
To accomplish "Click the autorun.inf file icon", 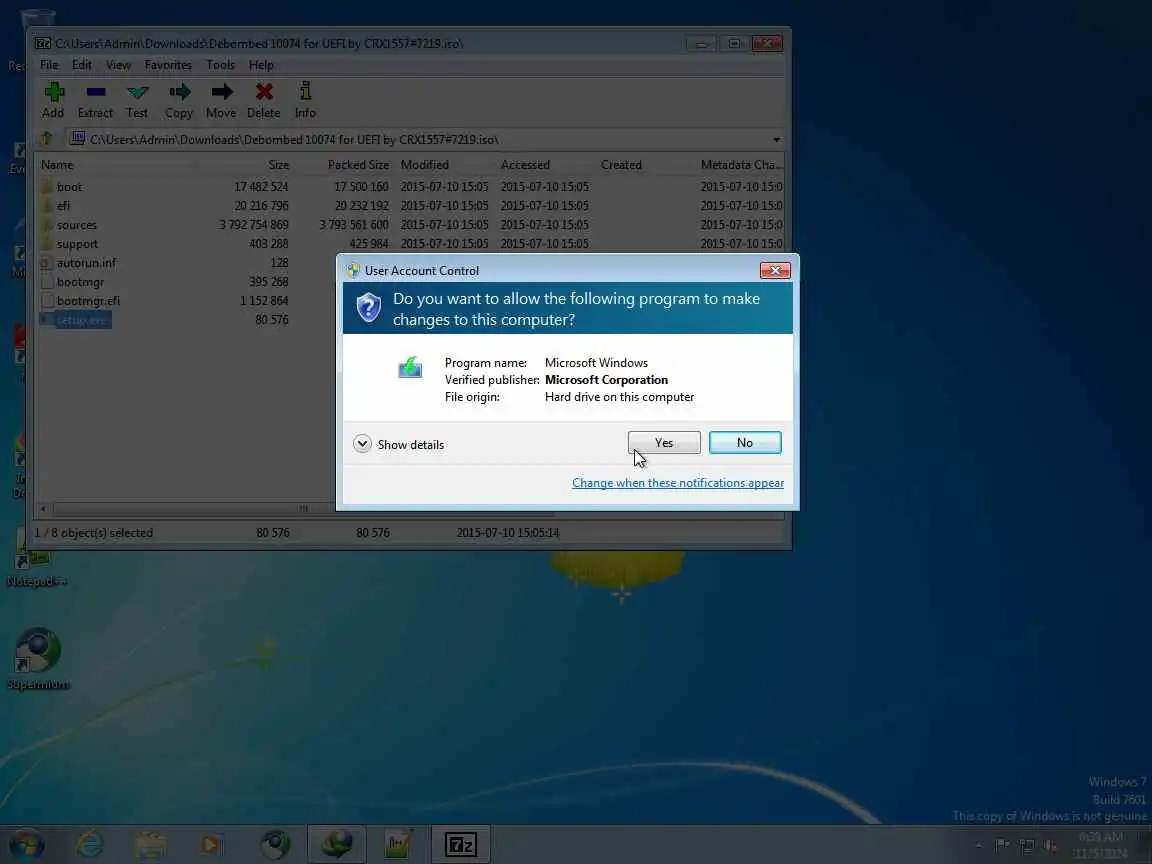I will [46, 263].
